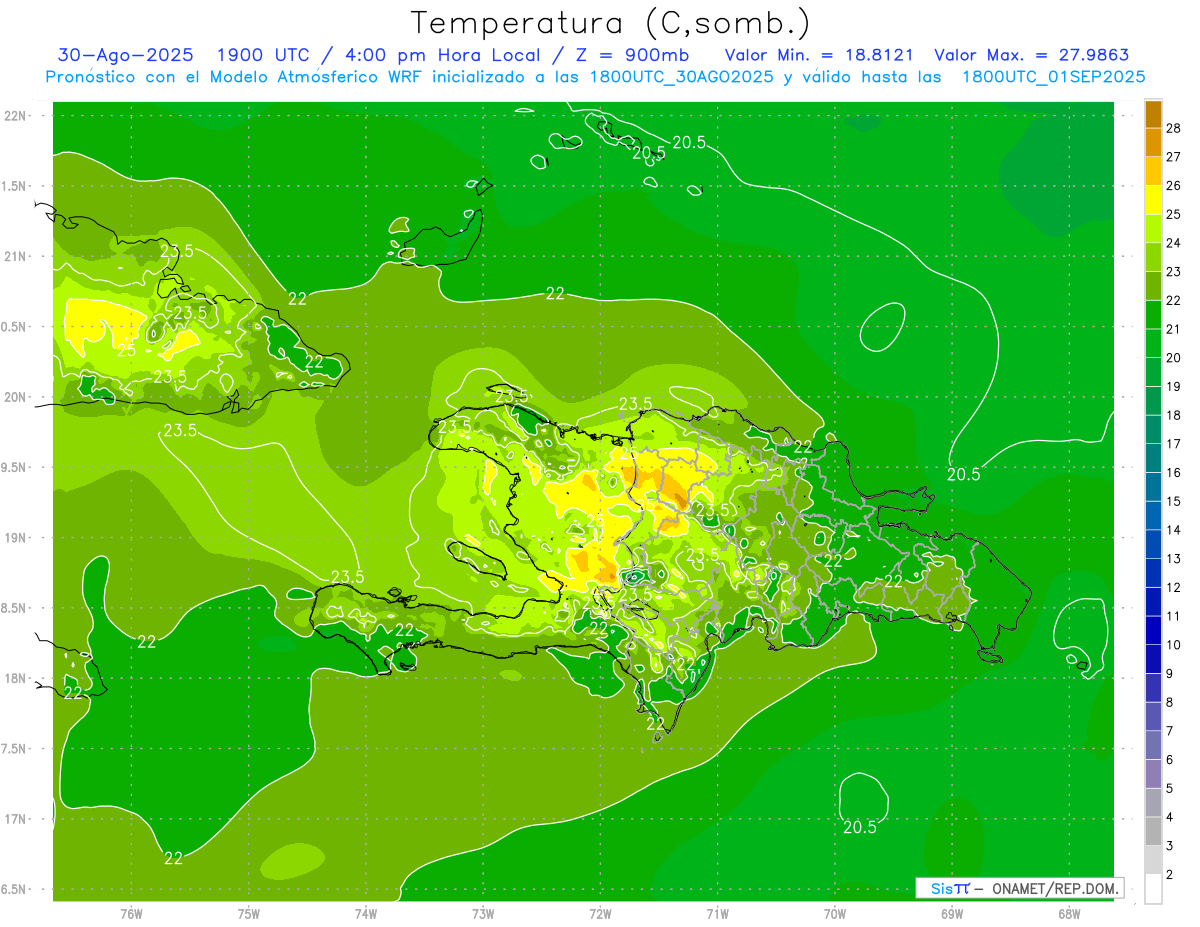
Task: Pick the dark blue swatch between 10 and 11
Action: tap(1154, 631)
